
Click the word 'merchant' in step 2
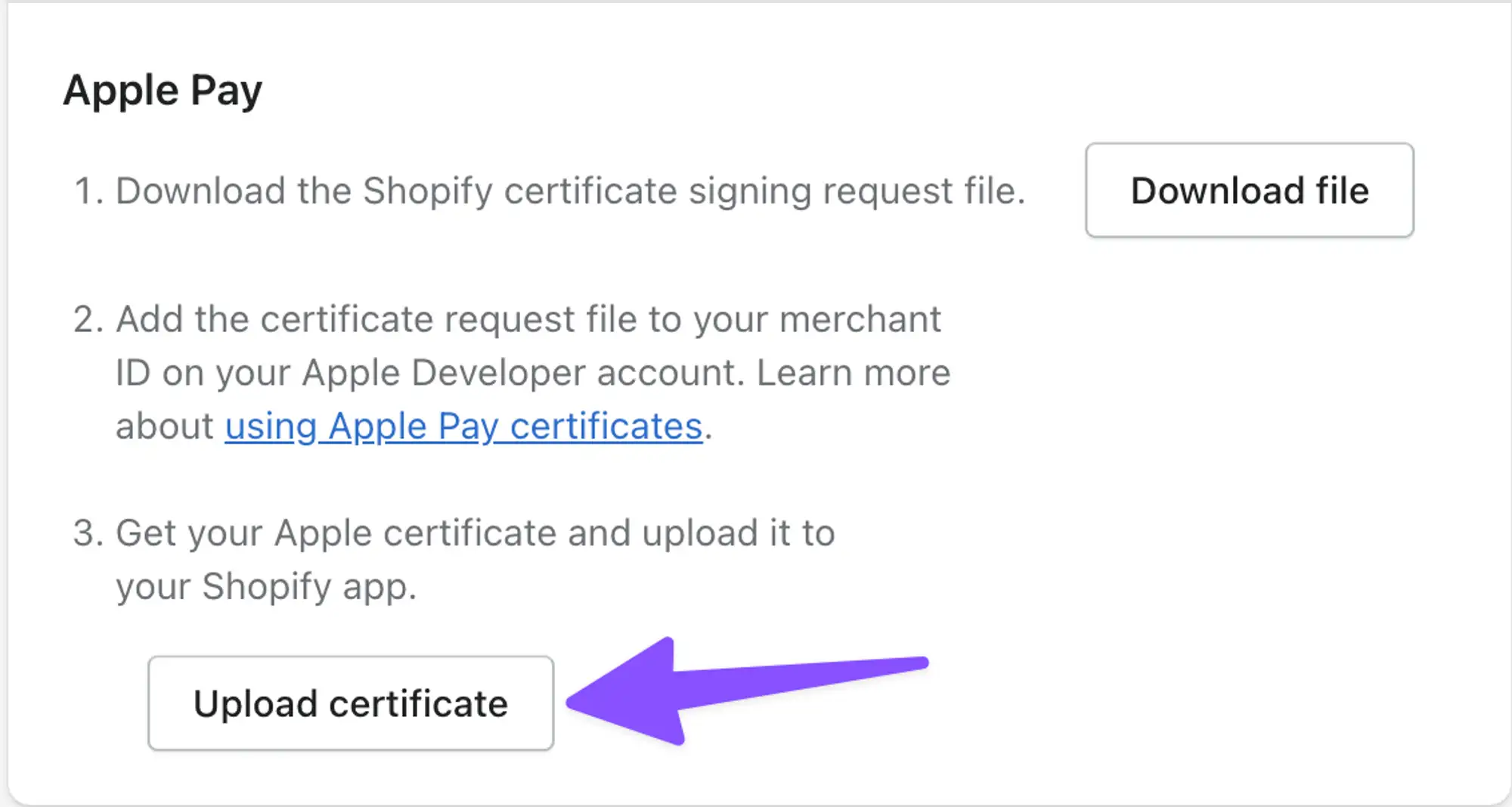860,319
